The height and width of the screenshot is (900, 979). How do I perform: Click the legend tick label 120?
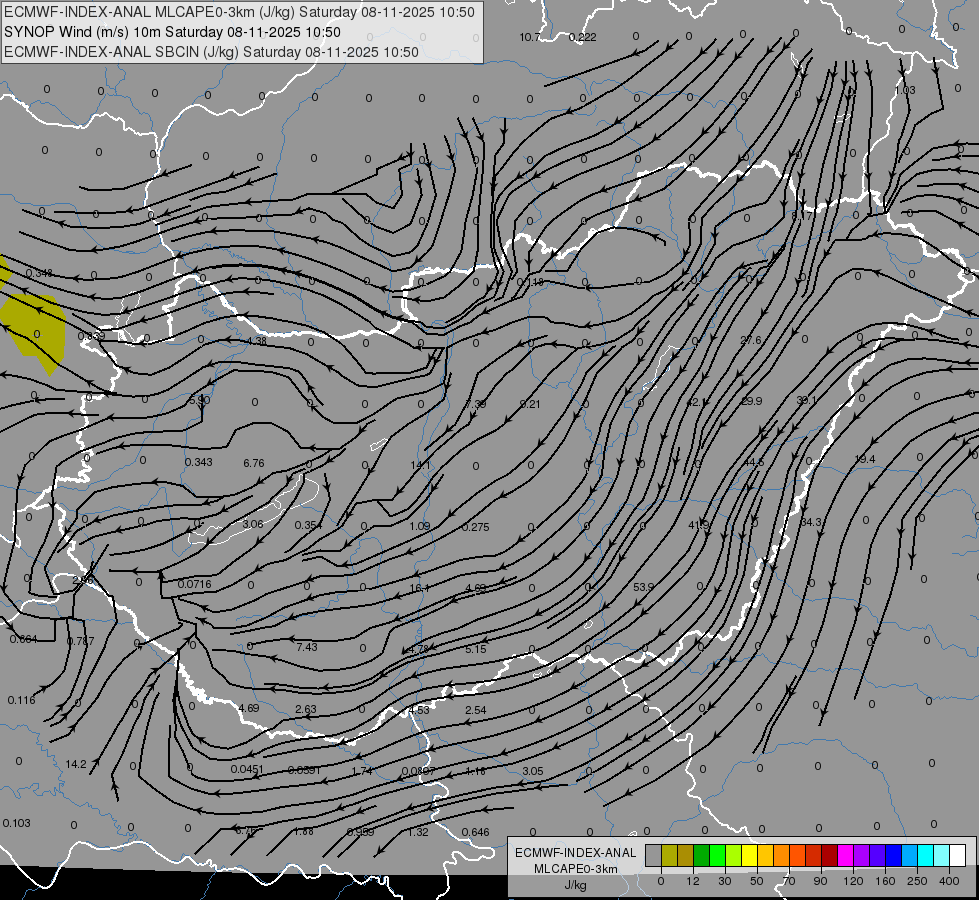point(853,881)
